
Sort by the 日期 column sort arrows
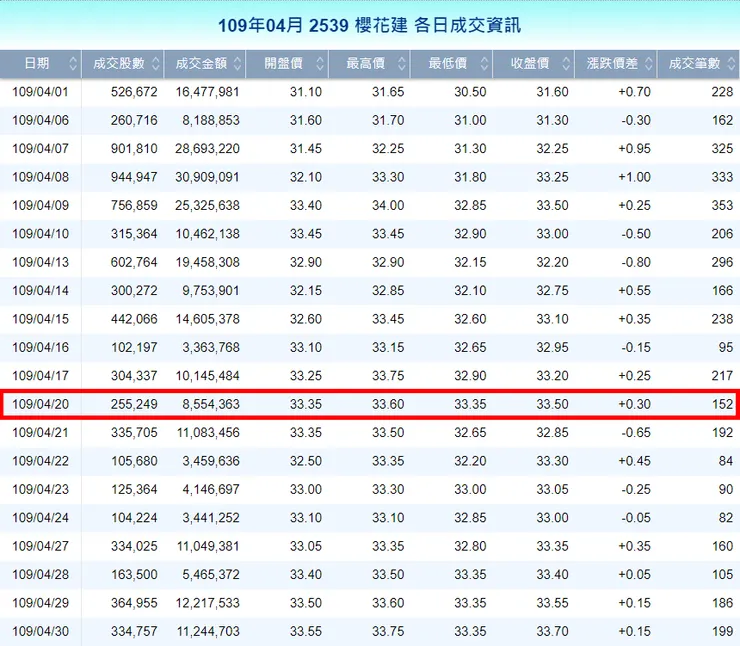(73, 64)
